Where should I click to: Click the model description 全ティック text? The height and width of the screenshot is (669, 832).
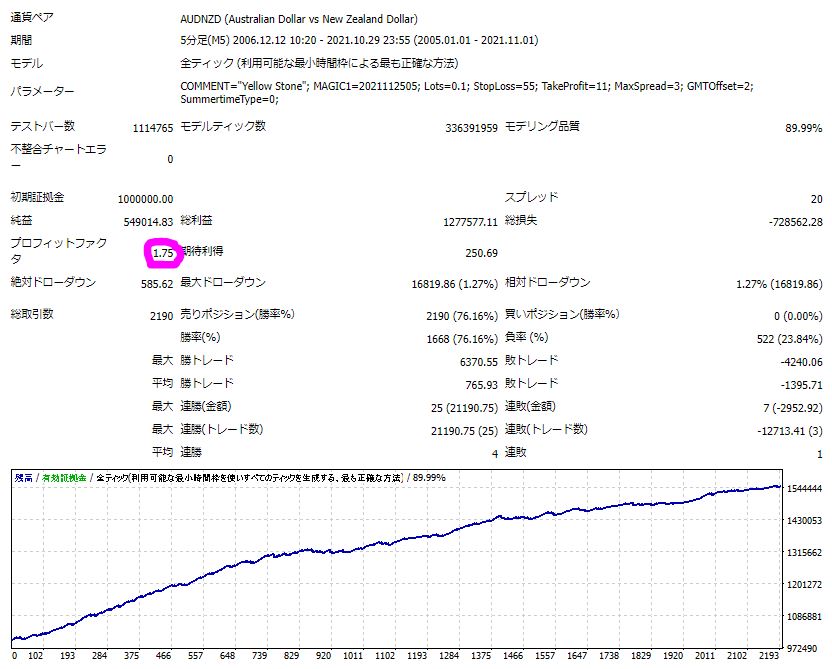319,64
